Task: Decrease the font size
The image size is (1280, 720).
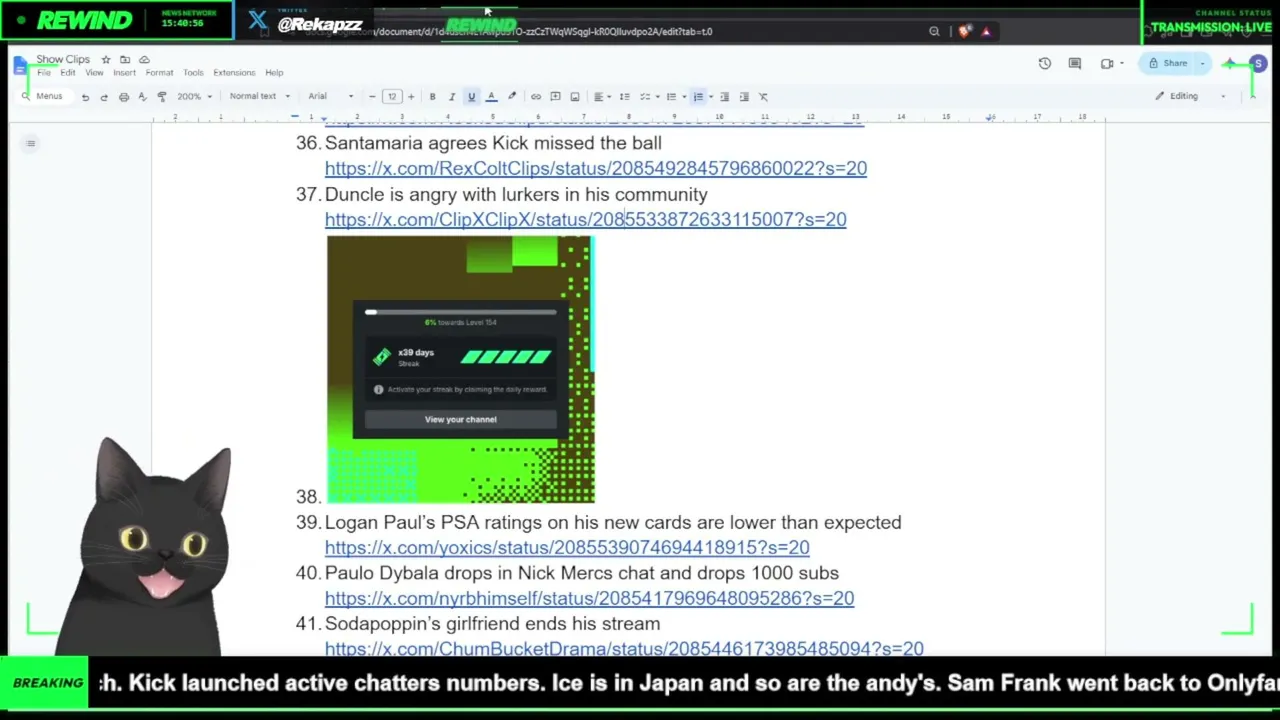Action: [x=372, y=97]
